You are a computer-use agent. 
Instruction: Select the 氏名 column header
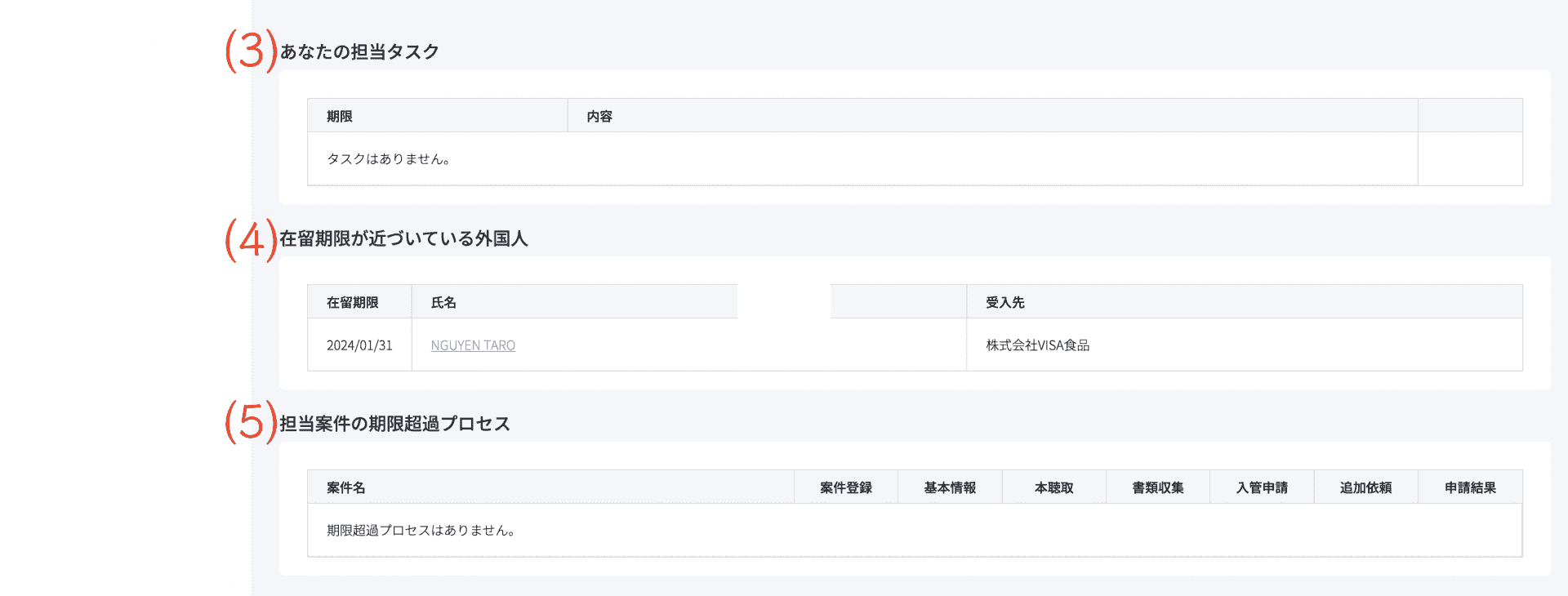[x=443, y=302]
